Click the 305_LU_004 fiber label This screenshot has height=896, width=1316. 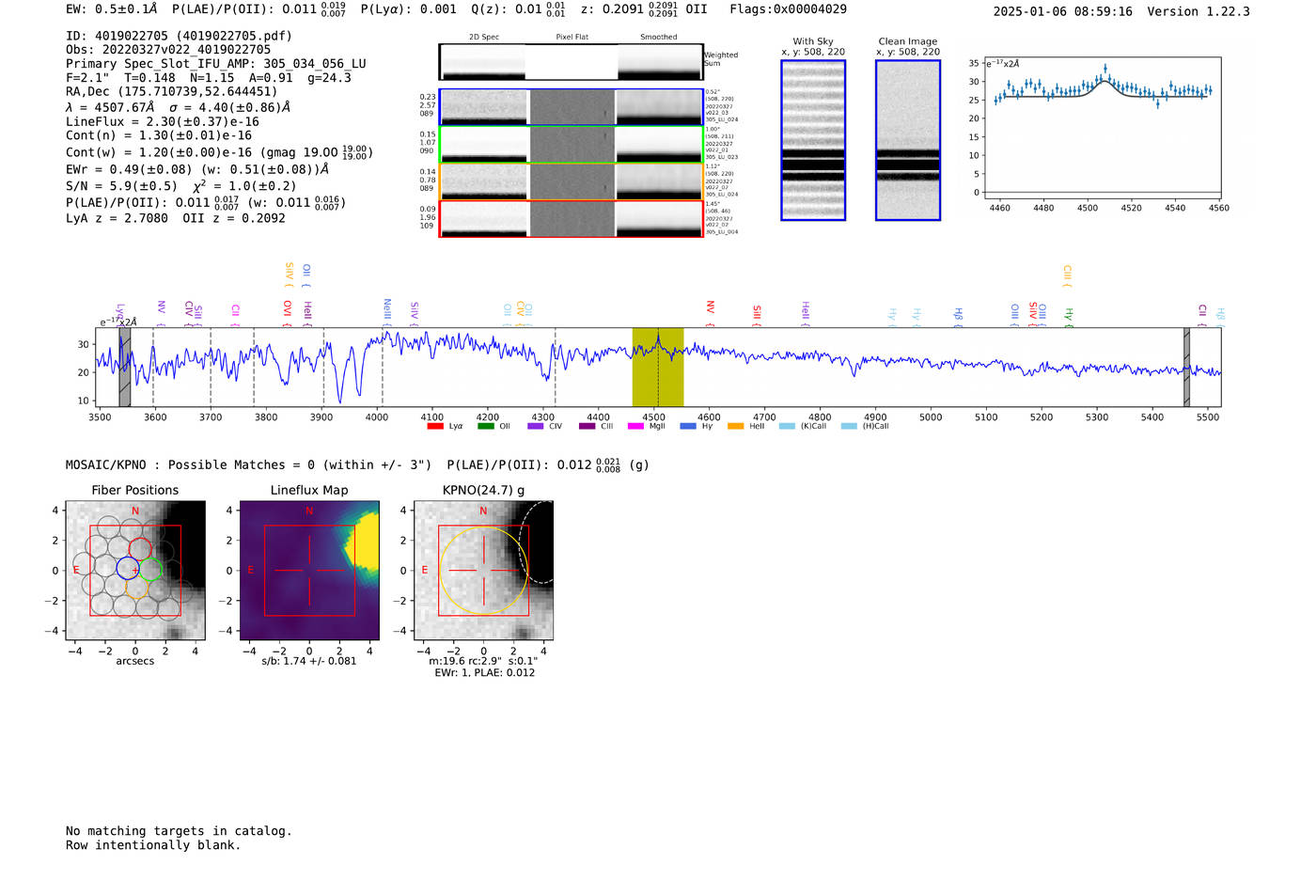[722, 231]
